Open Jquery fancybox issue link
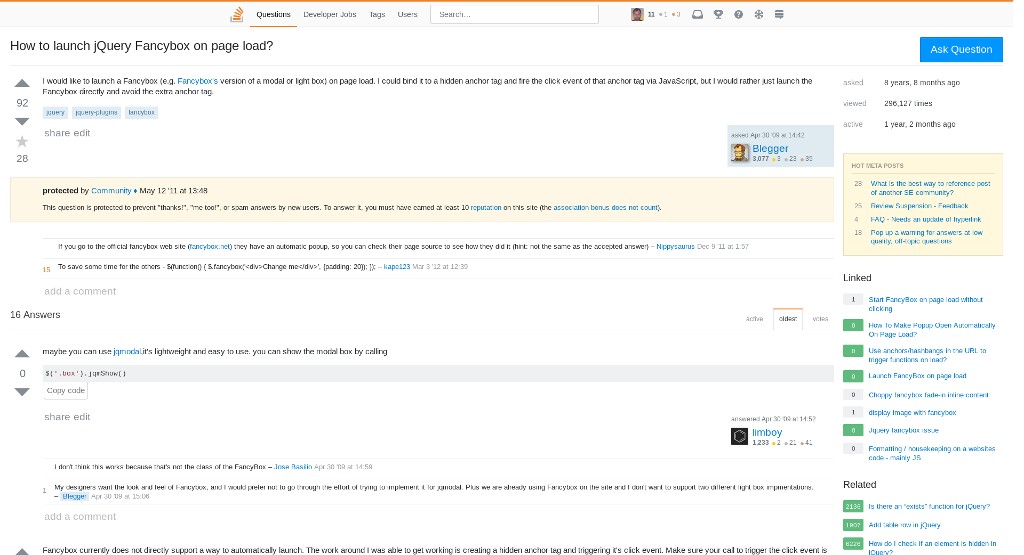Viewport: 1024px width, 555px height. (x=903, y=430)
